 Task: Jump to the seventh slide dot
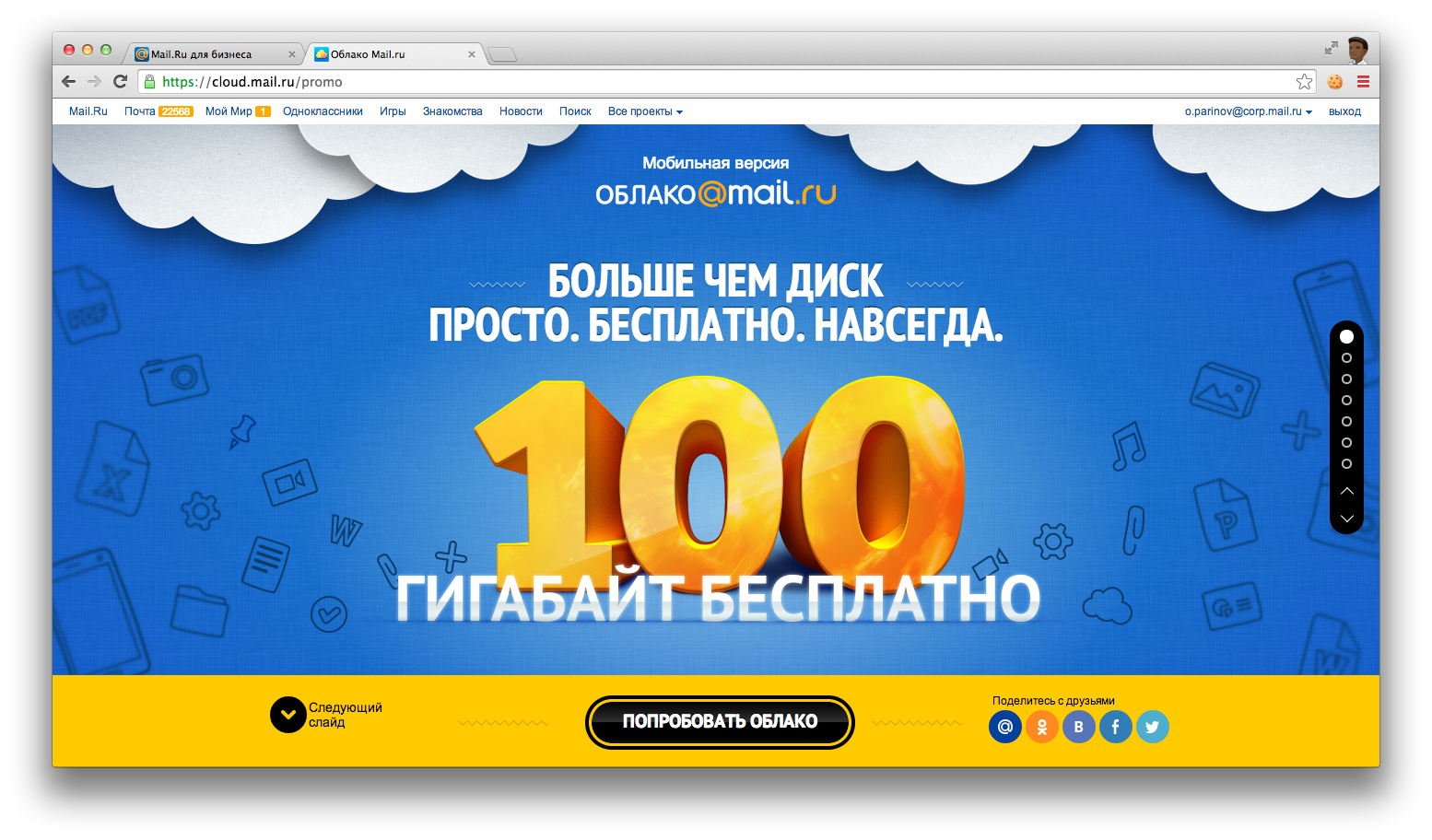[x=1346, y=464]
